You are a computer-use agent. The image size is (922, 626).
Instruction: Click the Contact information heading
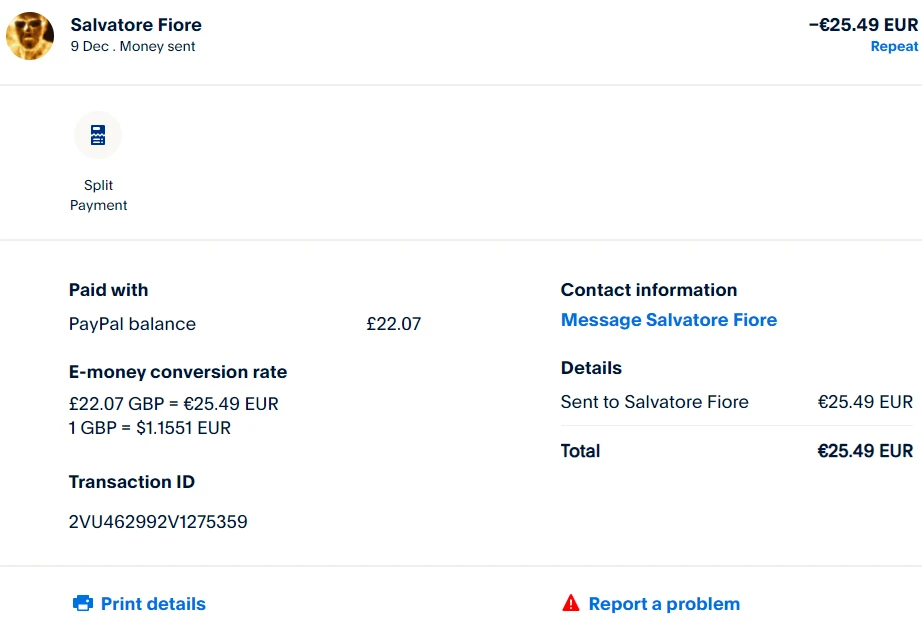pyautogui.click(x=649, y=290)
